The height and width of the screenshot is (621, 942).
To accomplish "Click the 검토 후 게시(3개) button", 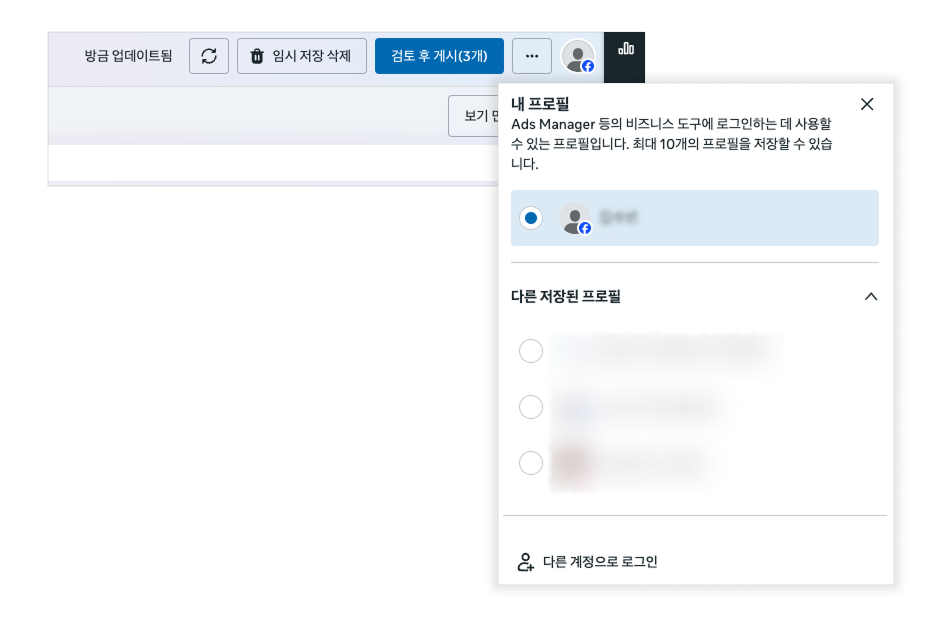I will click(439, 56).
